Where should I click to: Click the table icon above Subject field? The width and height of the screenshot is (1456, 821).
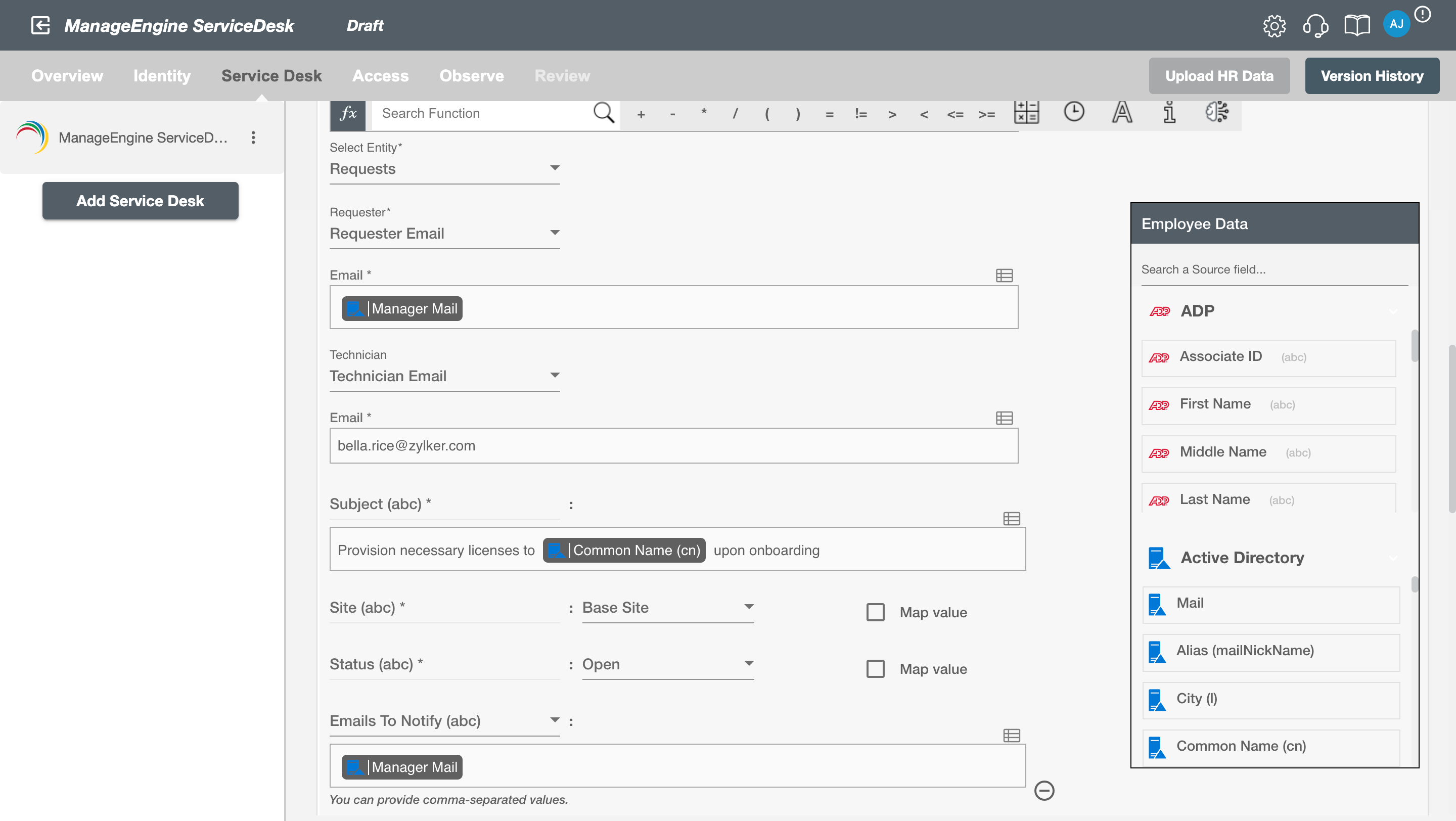point(1011,518)
